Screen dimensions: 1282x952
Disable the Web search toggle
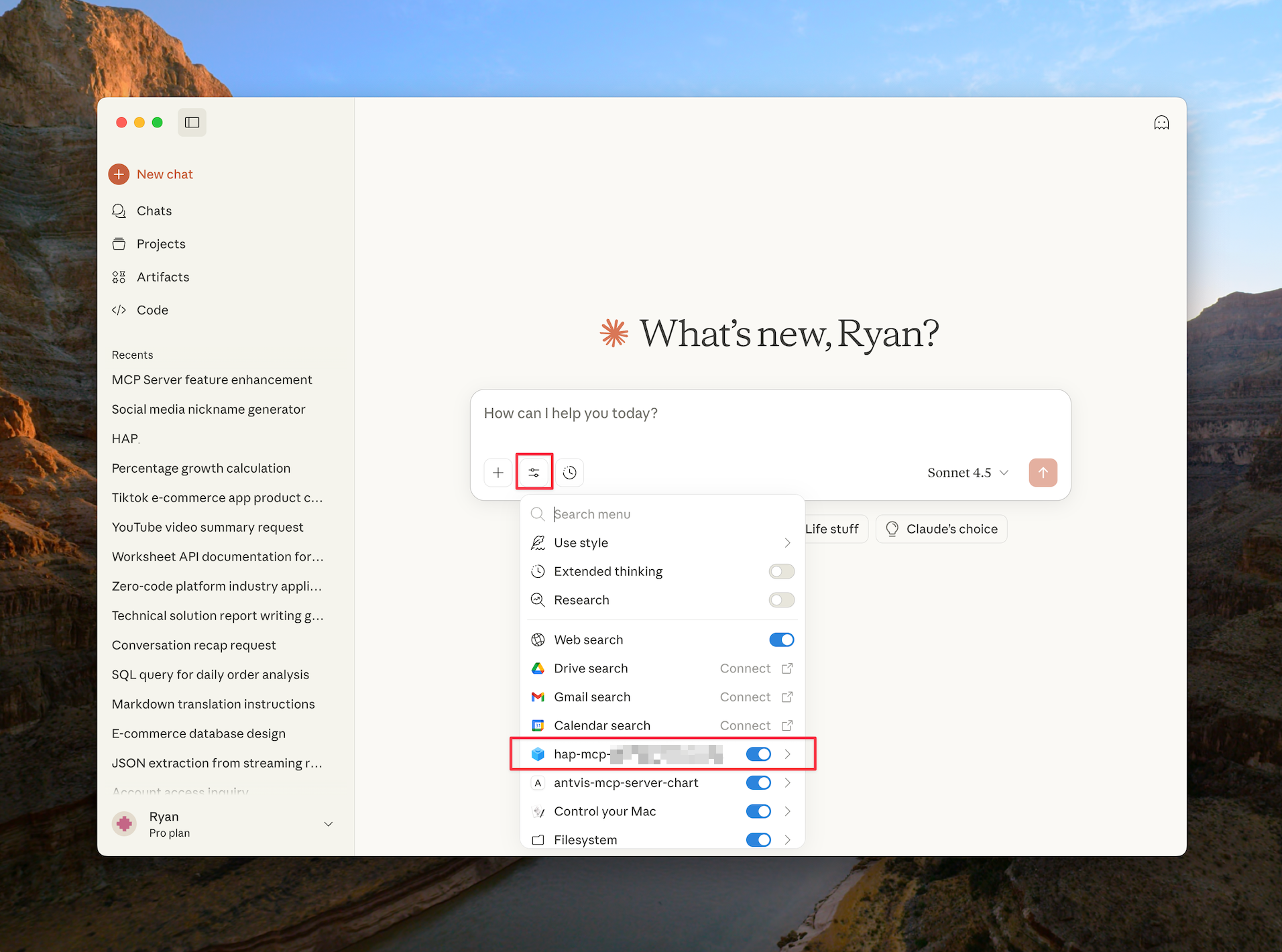pos(781,640)
